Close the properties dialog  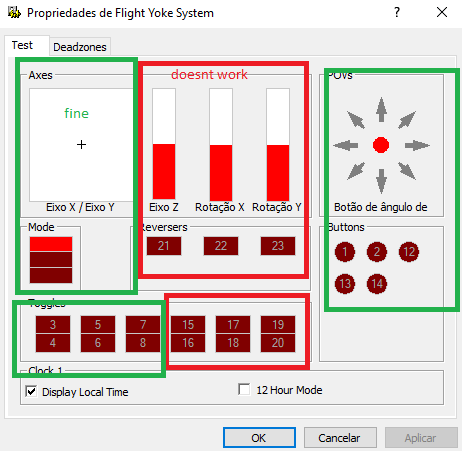[442, 12]
